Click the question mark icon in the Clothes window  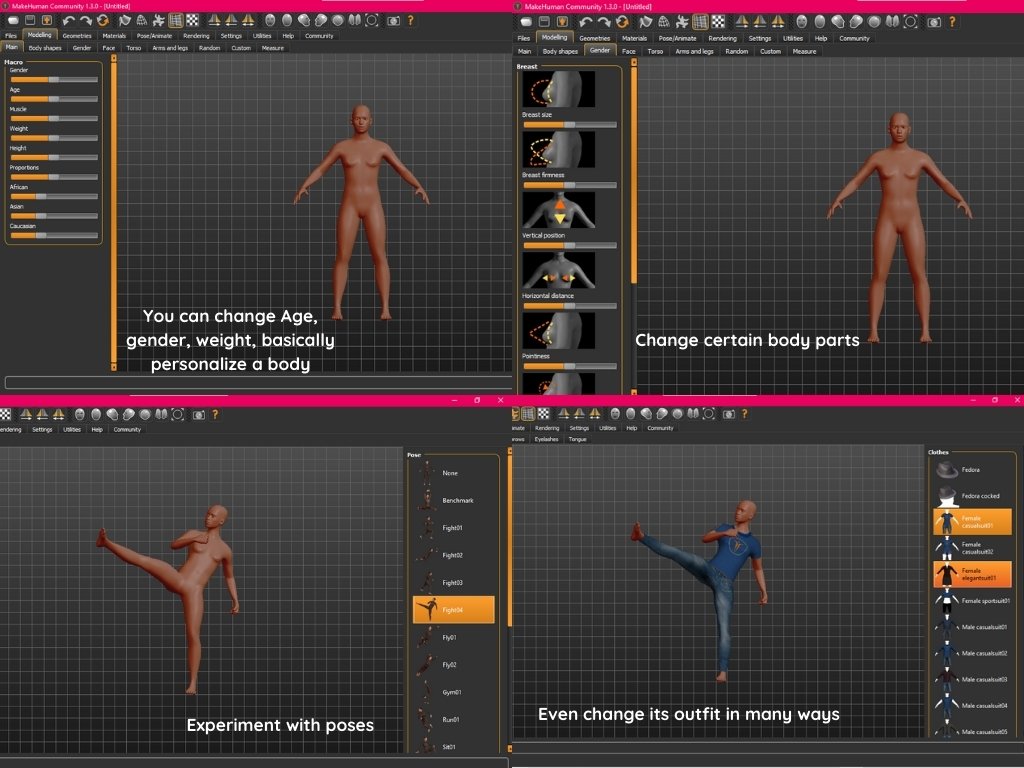pyautogui.click(x=744, y=414)
